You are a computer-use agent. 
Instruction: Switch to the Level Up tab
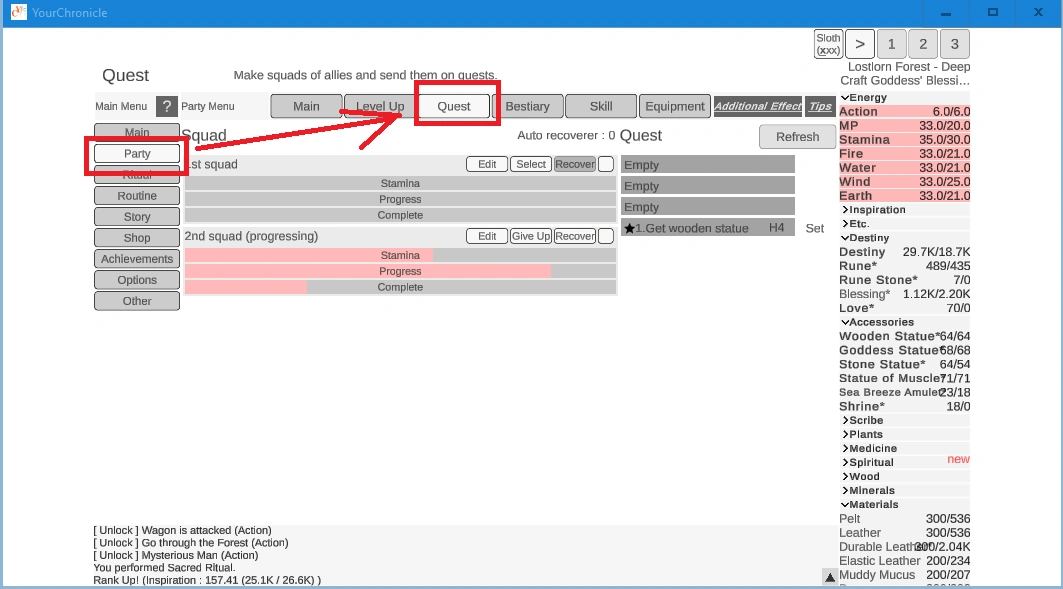tap(380, 106)
